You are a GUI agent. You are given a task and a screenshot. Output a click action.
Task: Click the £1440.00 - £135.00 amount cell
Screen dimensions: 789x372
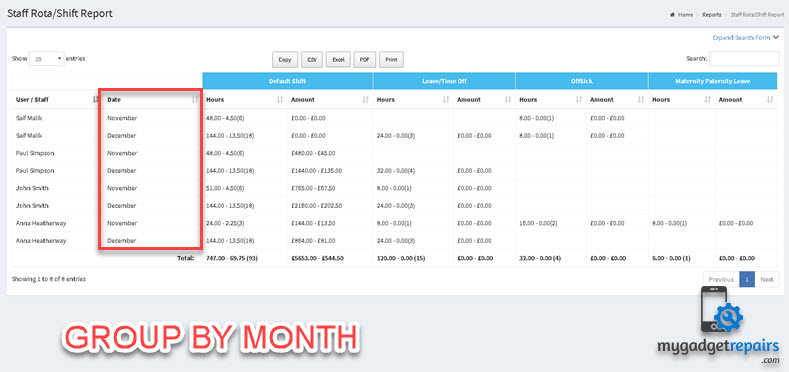pos(317,171)
